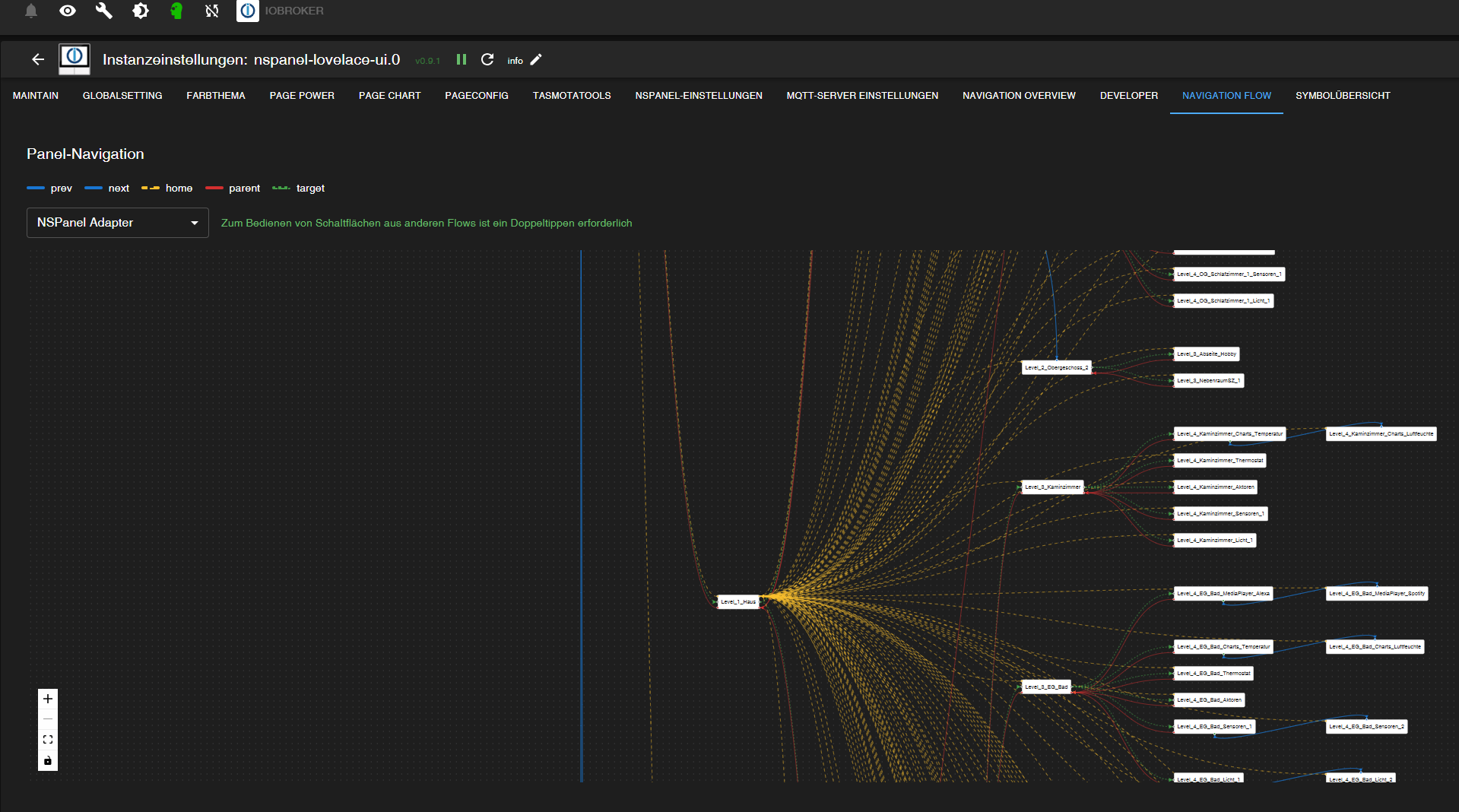This screenshot has height=812, width=1459.
Task: Switch theme with the brightness icon
Action: coord(140,11)
